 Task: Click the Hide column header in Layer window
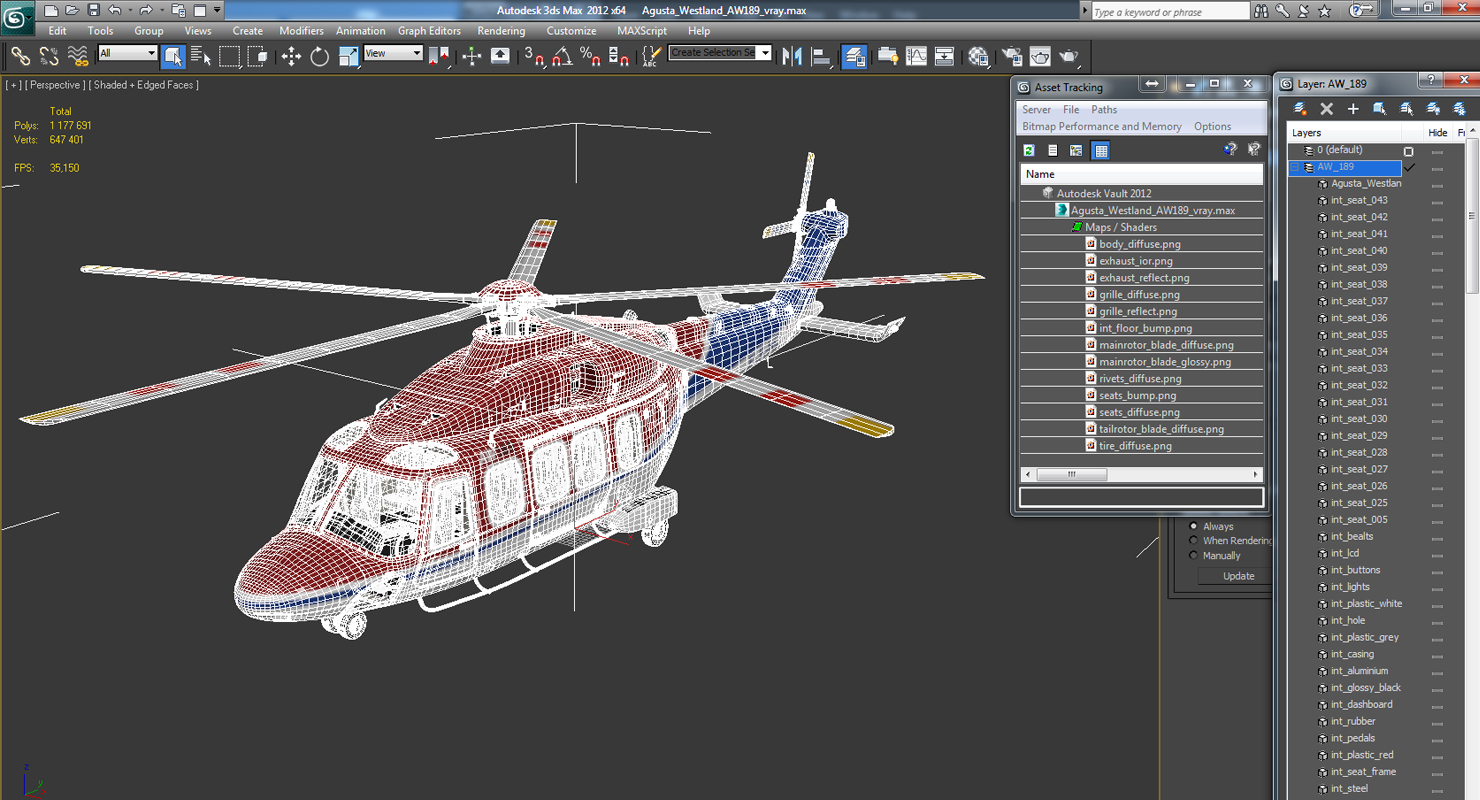1438,133
